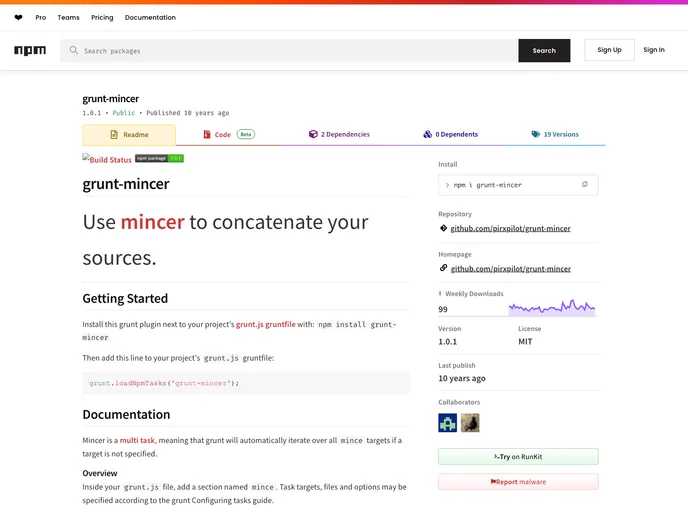Open the 0 Dependents tab
This screenshot has width=688, height=512.
(451, 134)
